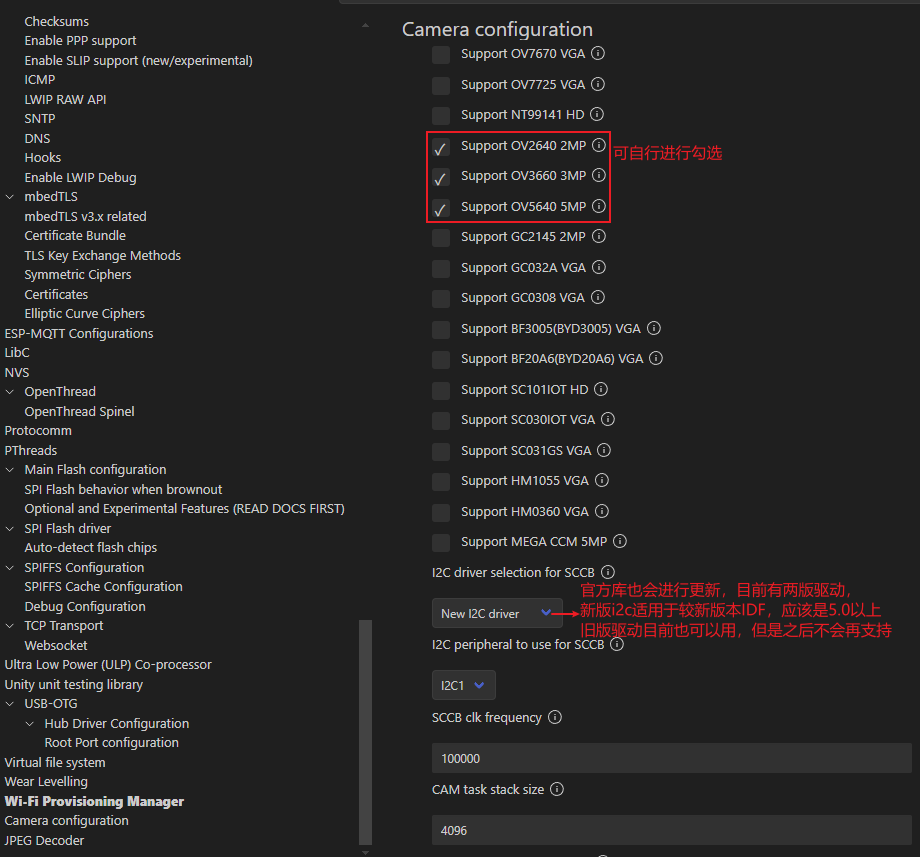The width and height of the screenshot is (920, 857).
Task: Open the I2C1 peripheral dropdown
Action: pyautogui.click(x=464, y=685)
